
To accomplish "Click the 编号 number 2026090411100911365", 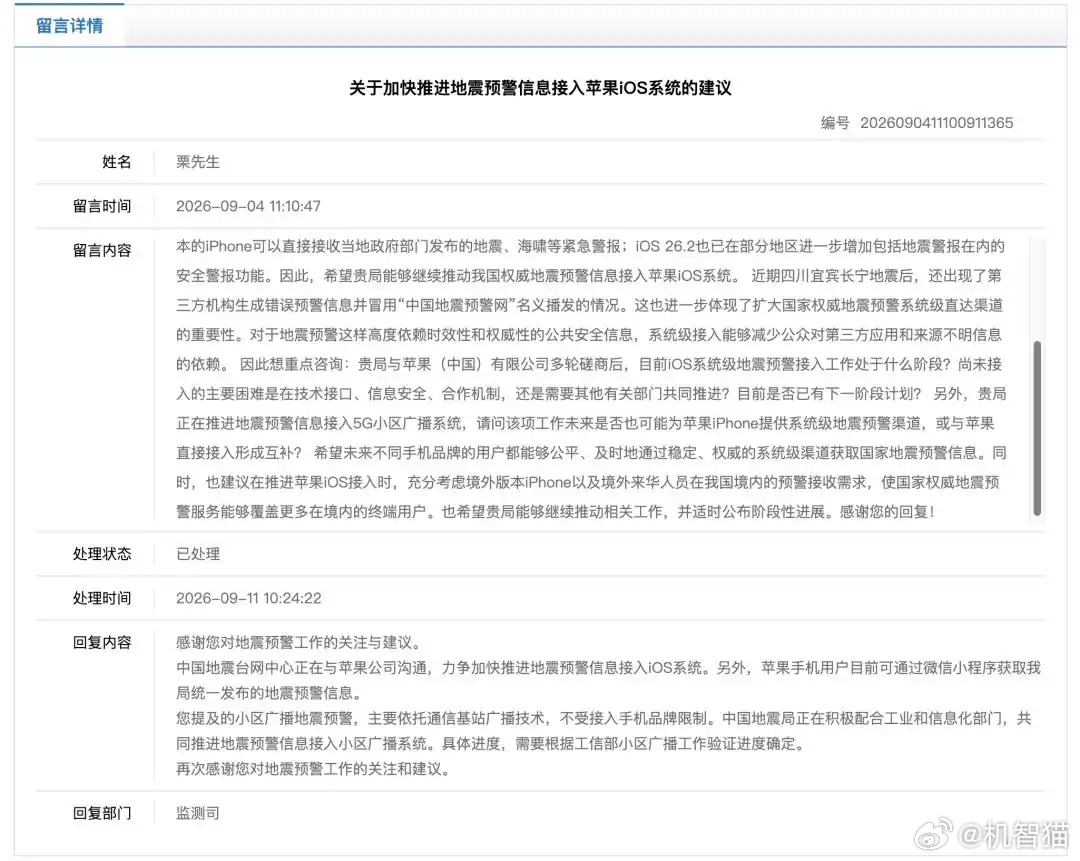I will point(936,123).
